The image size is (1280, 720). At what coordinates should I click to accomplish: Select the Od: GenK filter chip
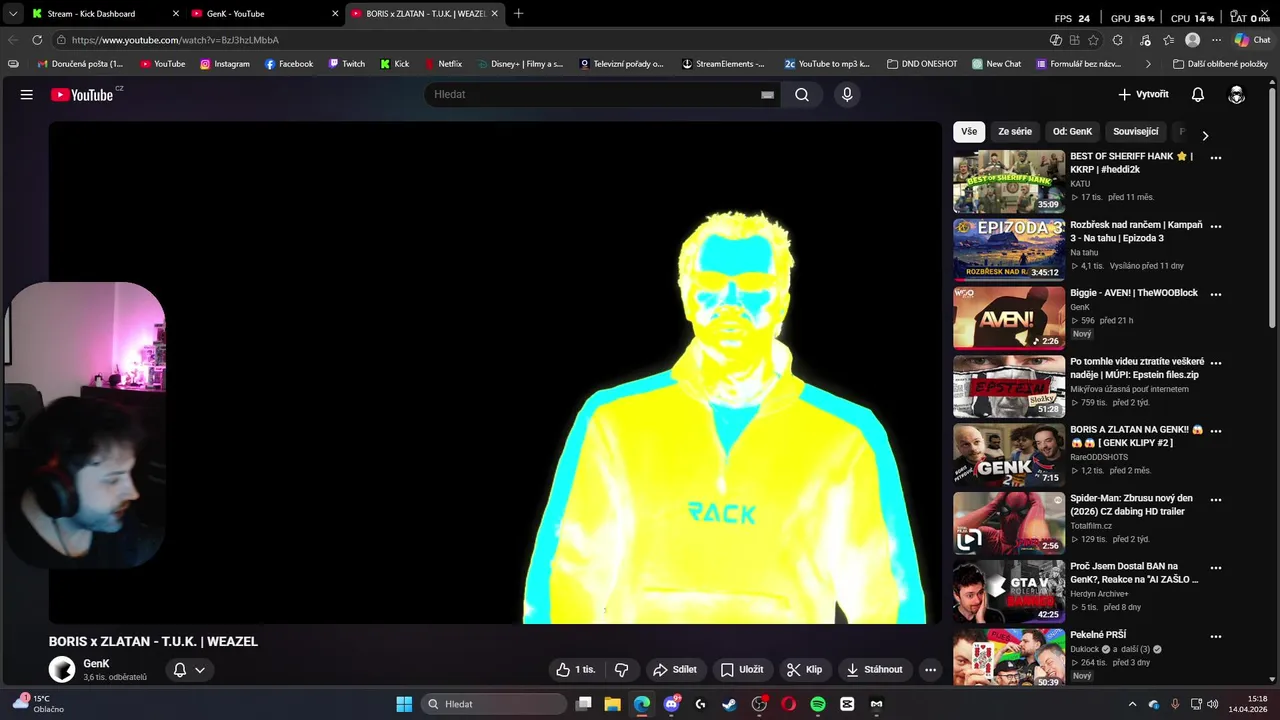1072,132
